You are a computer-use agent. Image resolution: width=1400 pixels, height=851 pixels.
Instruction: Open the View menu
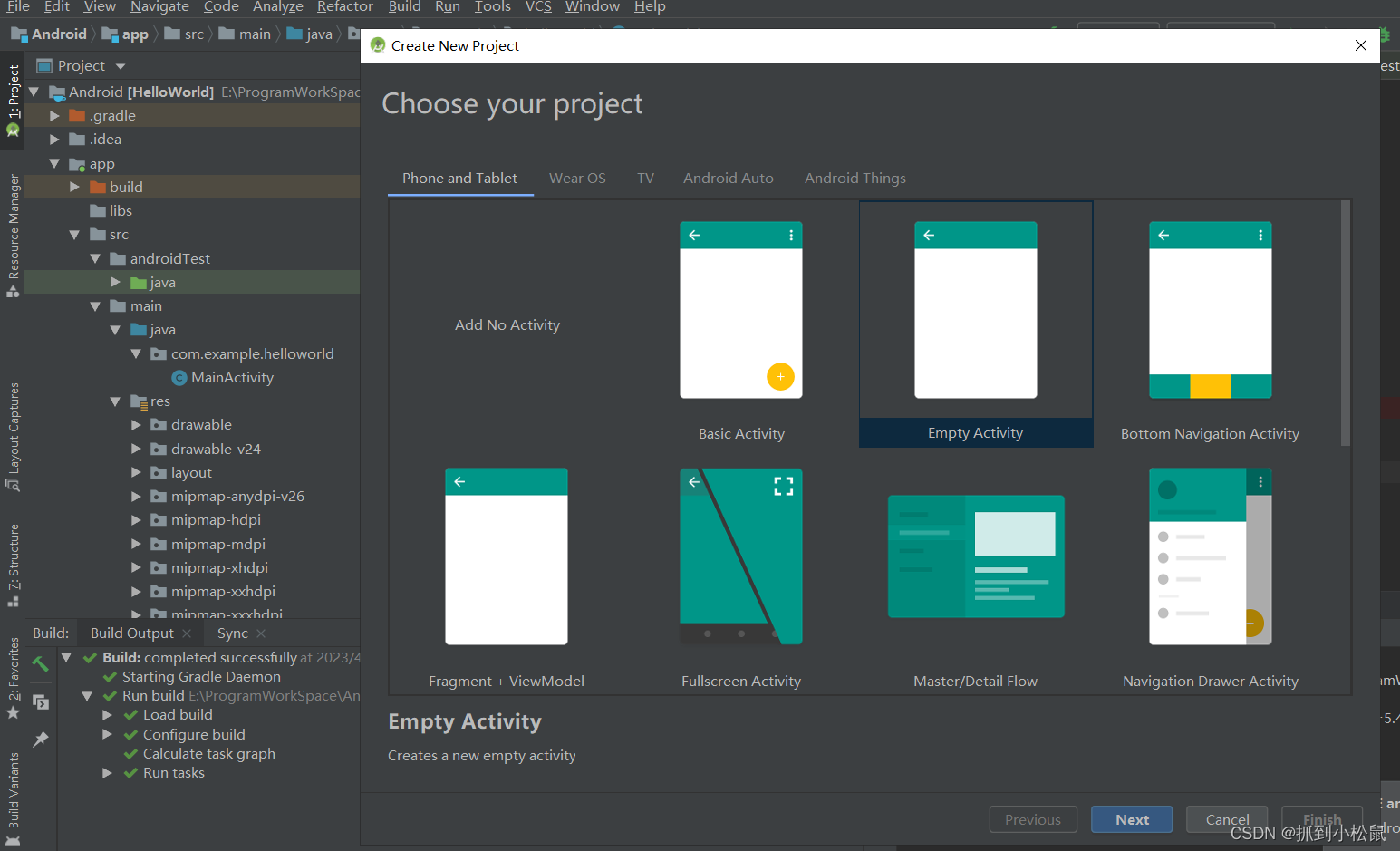100,7
